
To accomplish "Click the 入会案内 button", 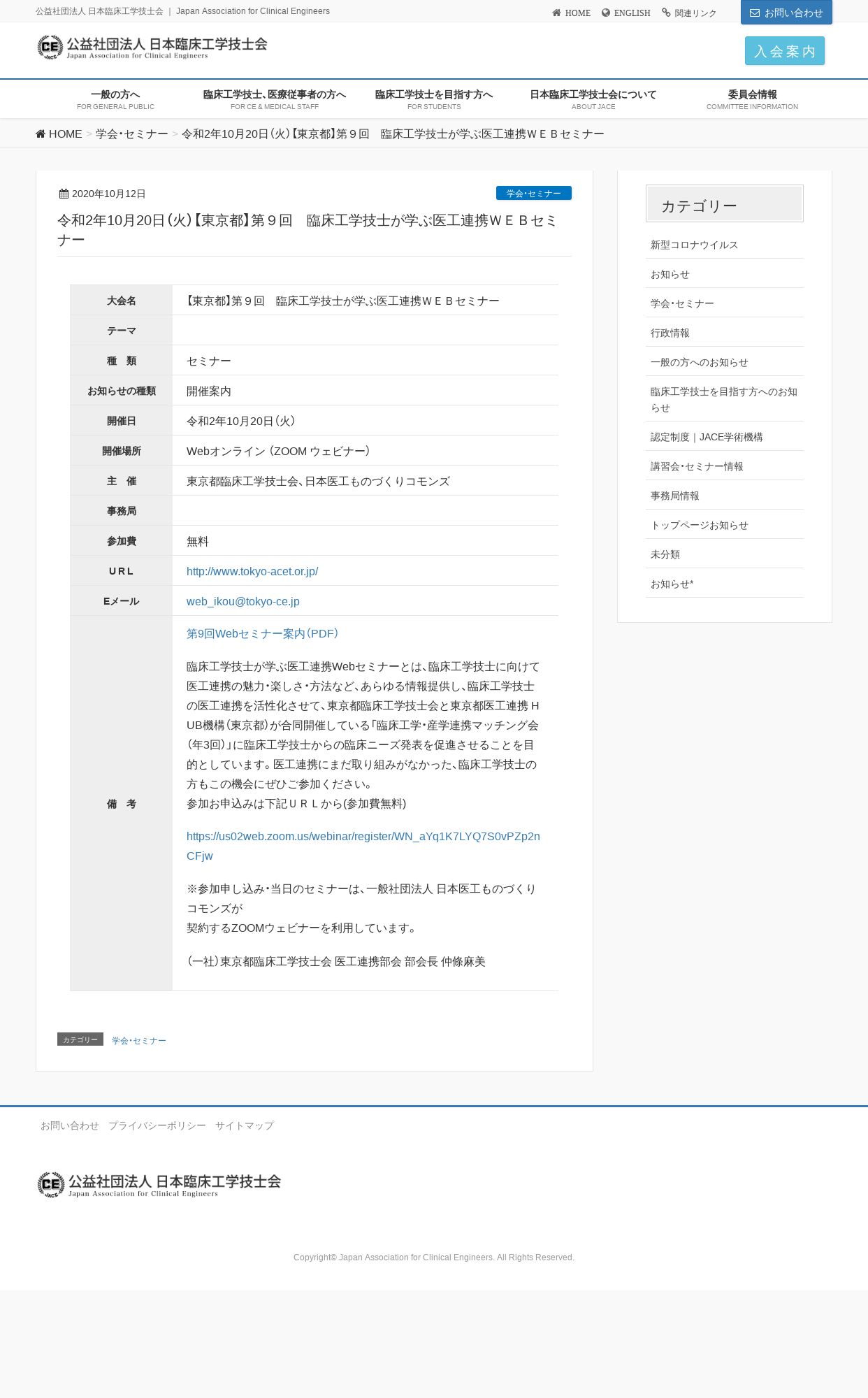I will 785,51.
